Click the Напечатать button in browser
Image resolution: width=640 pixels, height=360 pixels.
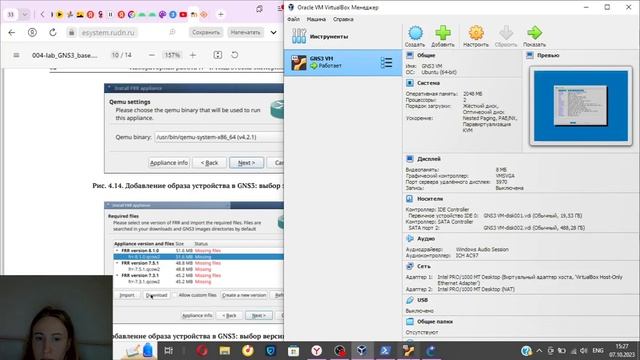(x=245, y=32)
